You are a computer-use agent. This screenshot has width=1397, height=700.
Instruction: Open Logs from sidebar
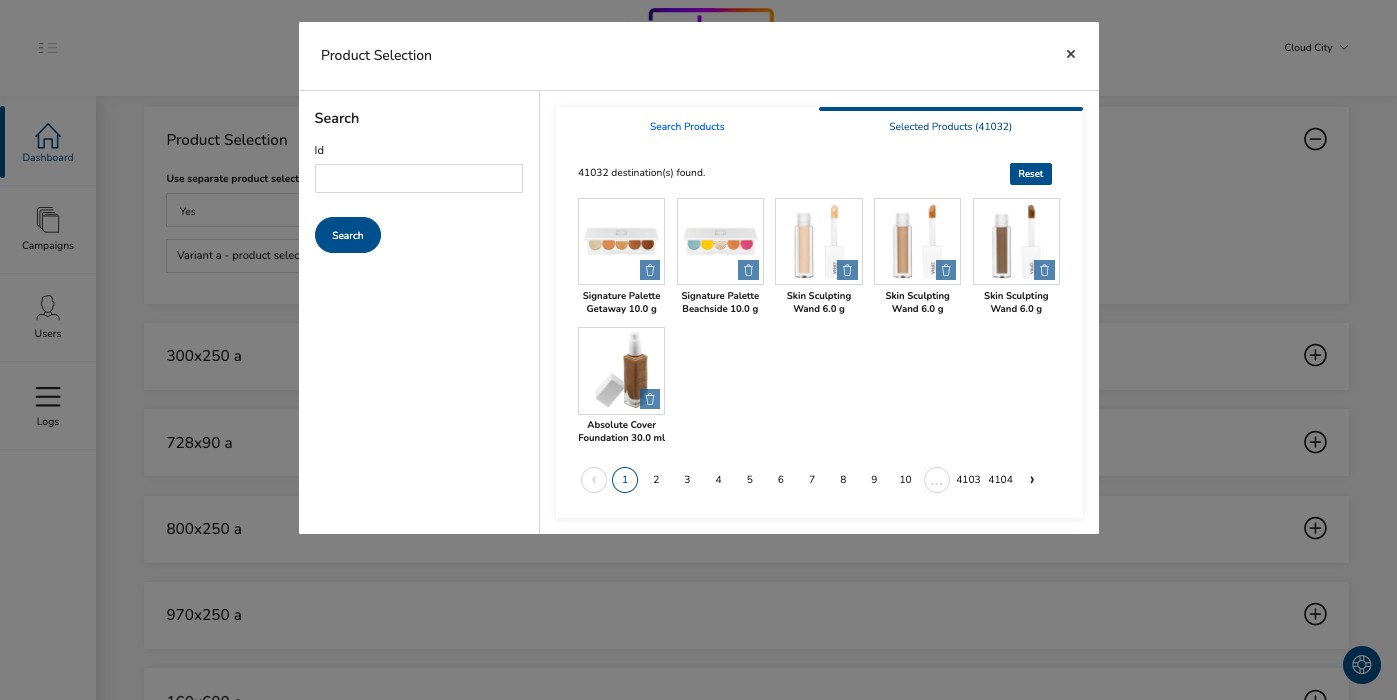pos(48,405)
